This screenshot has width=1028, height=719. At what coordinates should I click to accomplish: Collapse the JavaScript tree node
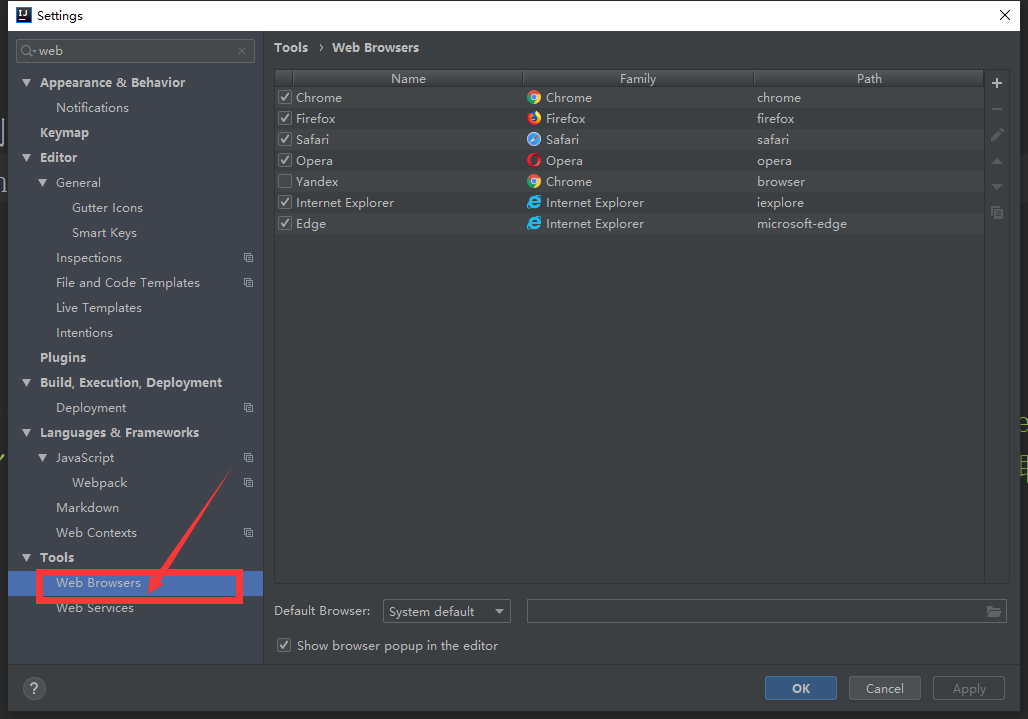(x=43, y=457)
